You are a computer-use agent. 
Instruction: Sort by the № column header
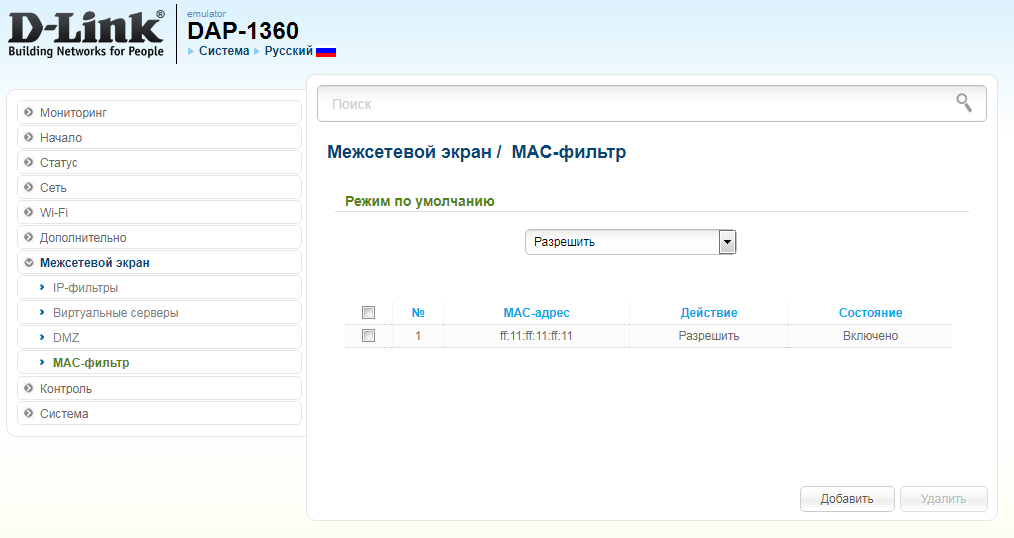[x=418, y=312]
